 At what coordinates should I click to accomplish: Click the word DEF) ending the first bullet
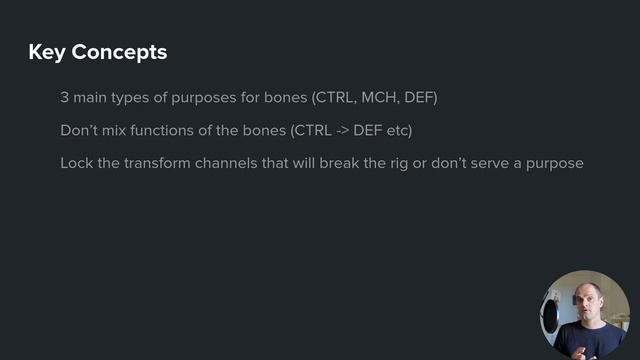[420, 98]
